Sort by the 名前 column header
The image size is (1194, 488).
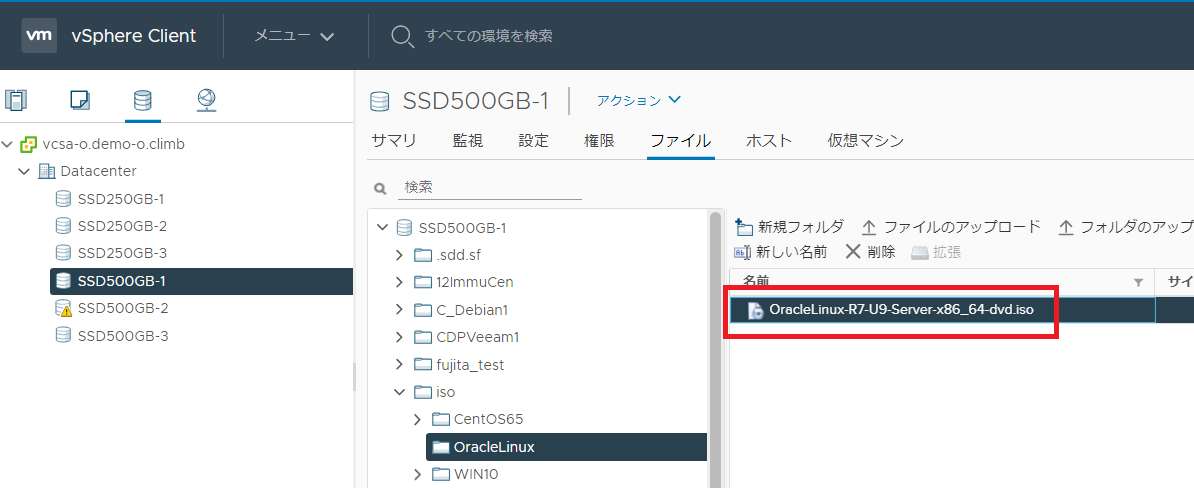(x=756, y=281)
